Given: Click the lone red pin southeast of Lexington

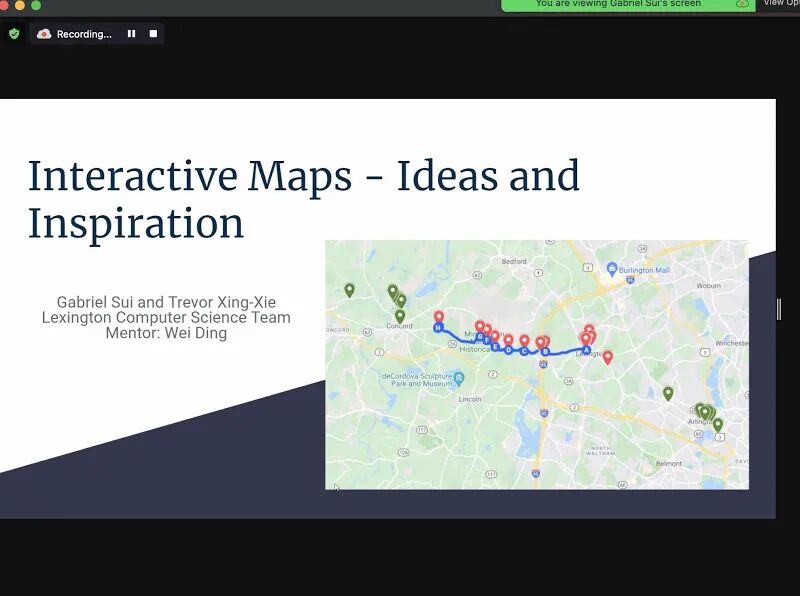Looking at the screenshot, I should point(608,357).
